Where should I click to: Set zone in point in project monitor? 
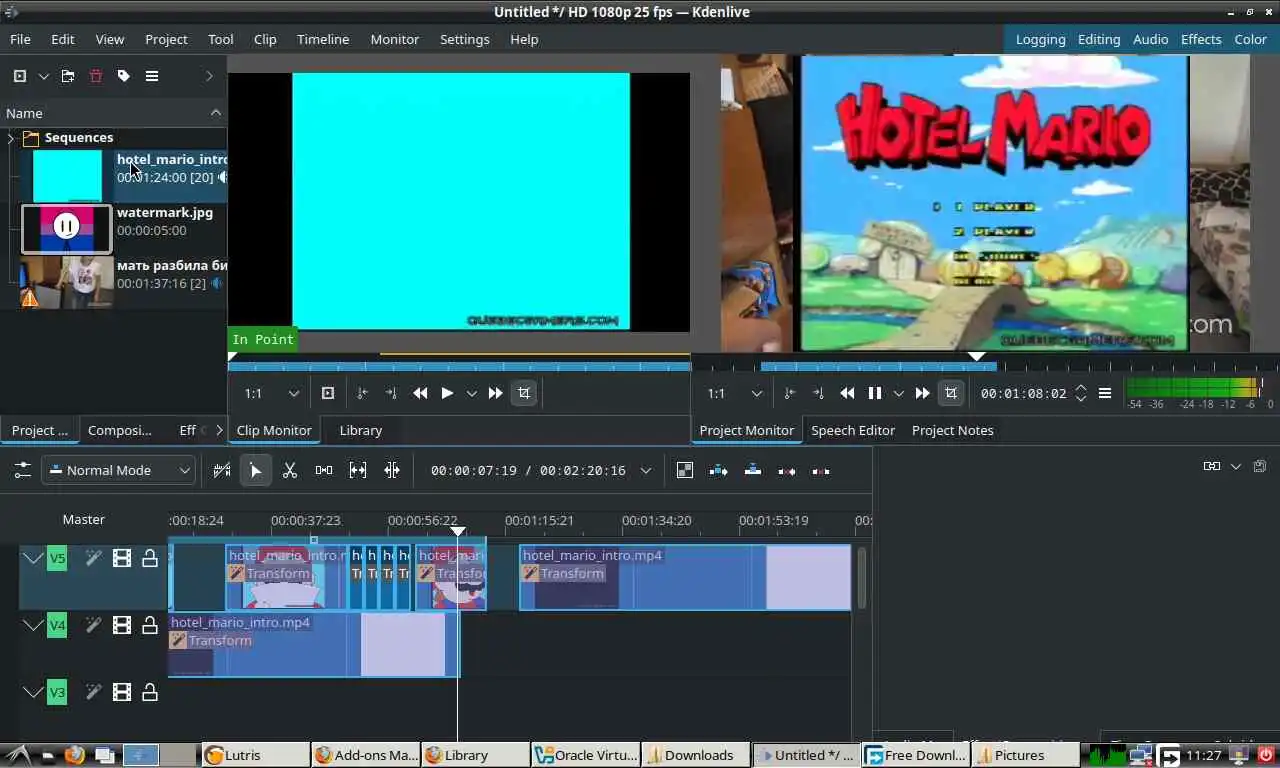click(x=789, y=393)
